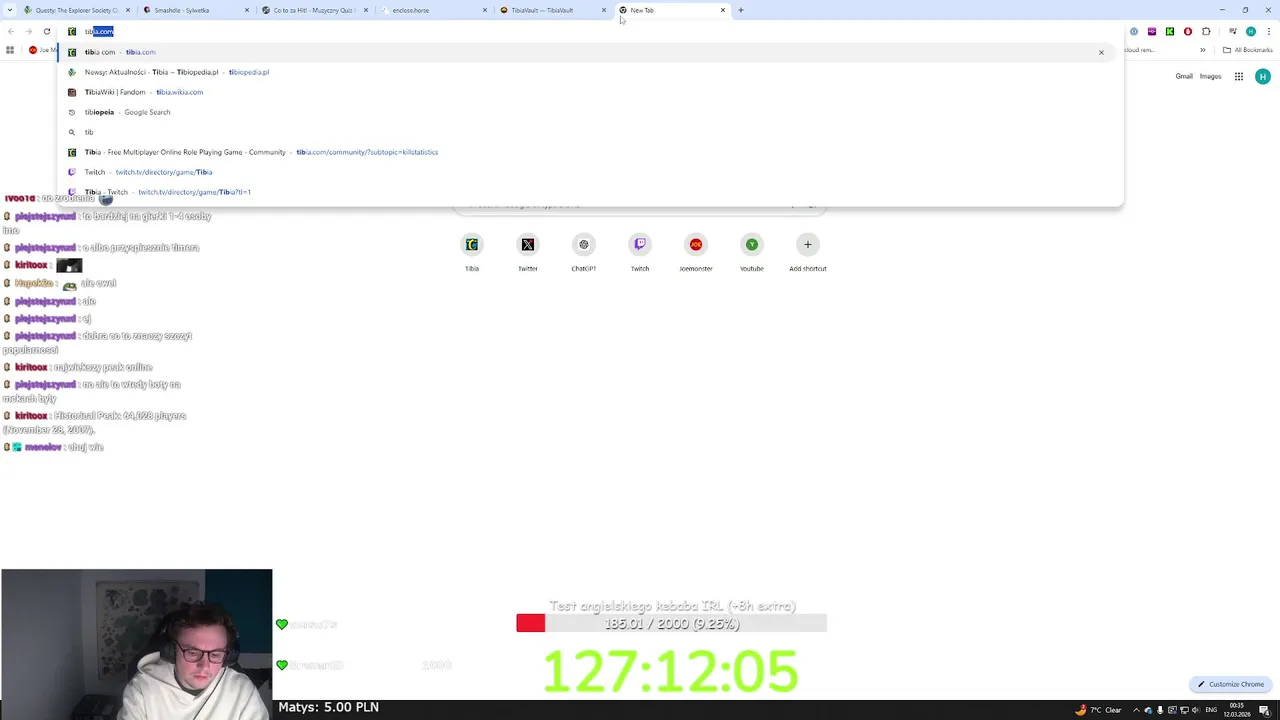This screenshot has width=1280, height=720.
Task: Switch to Smashdle - Sylwetka tab
Action: click(194, 10)
